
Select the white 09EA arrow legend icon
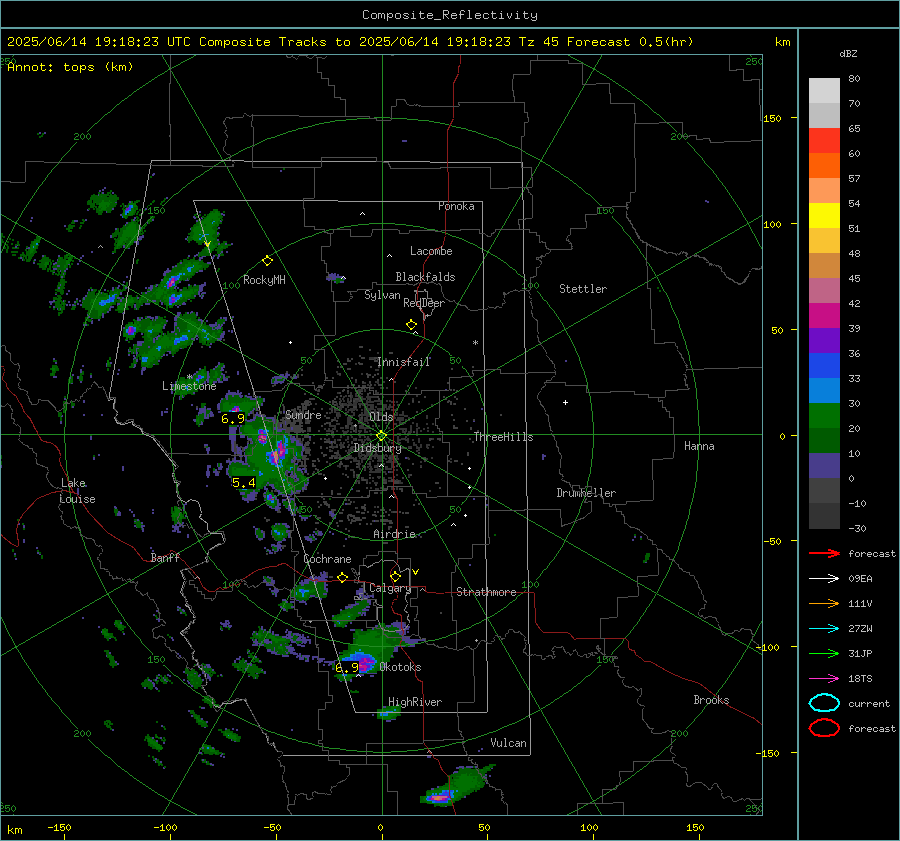pyautogui.click(x=824, y=579)
